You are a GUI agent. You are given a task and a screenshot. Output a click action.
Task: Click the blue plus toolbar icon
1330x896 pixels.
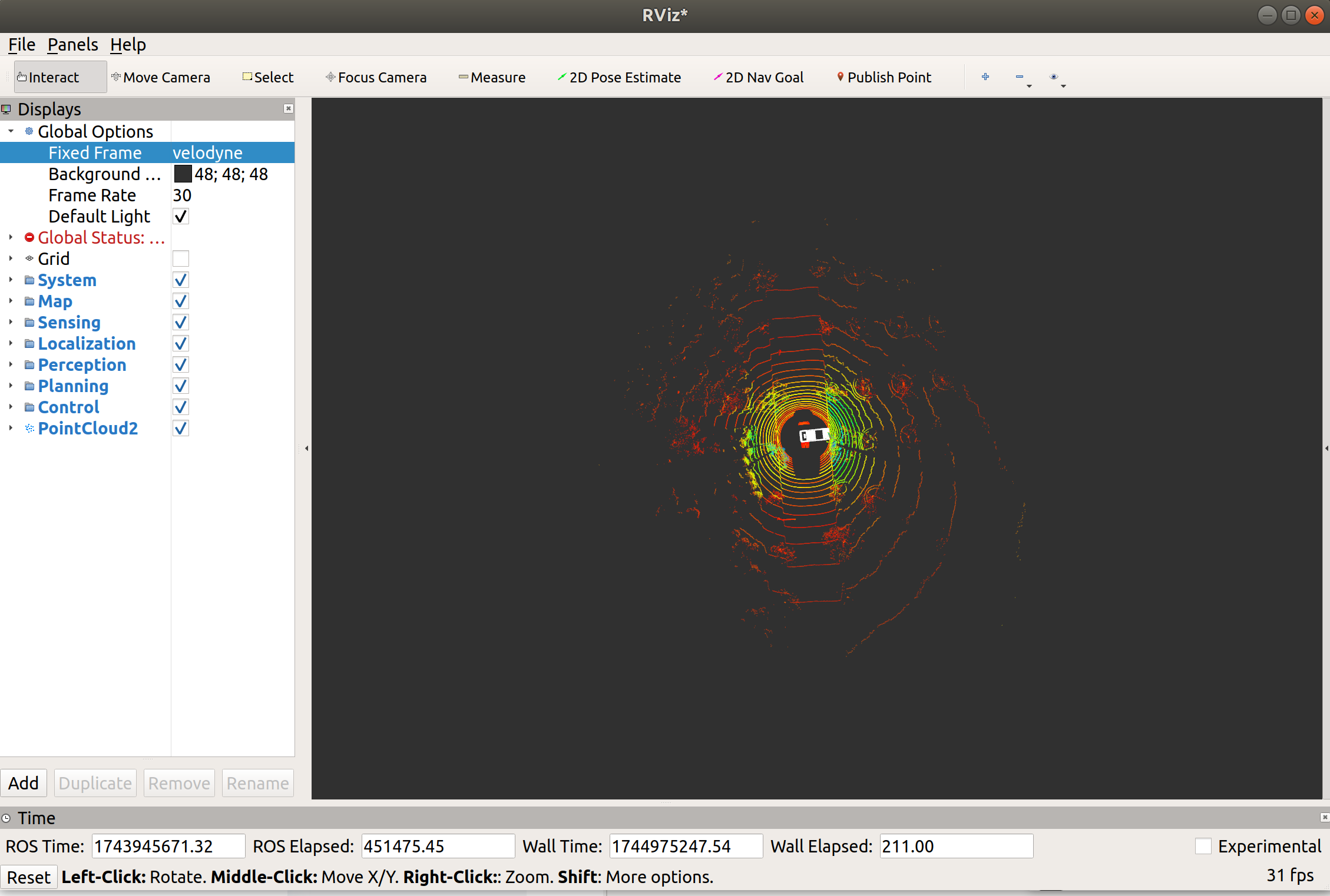(985, 77)
